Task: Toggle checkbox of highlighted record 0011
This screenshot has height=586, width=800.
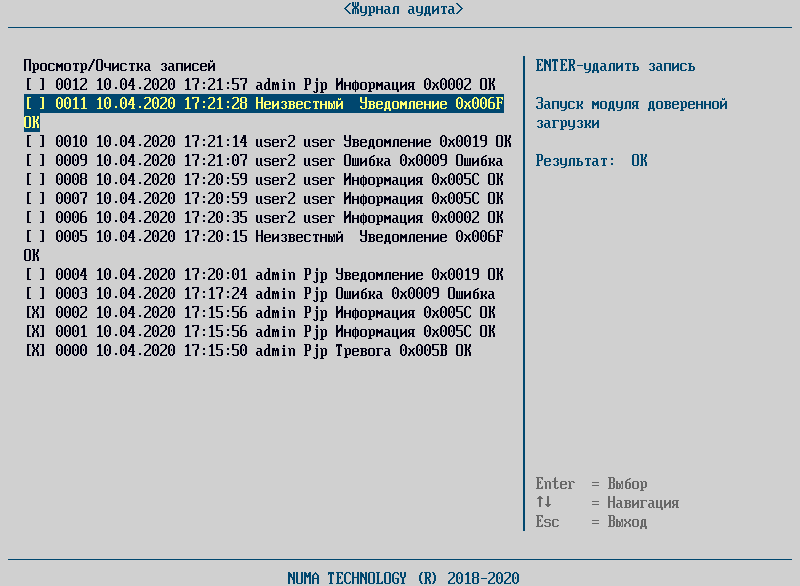Action: (35, 103)
